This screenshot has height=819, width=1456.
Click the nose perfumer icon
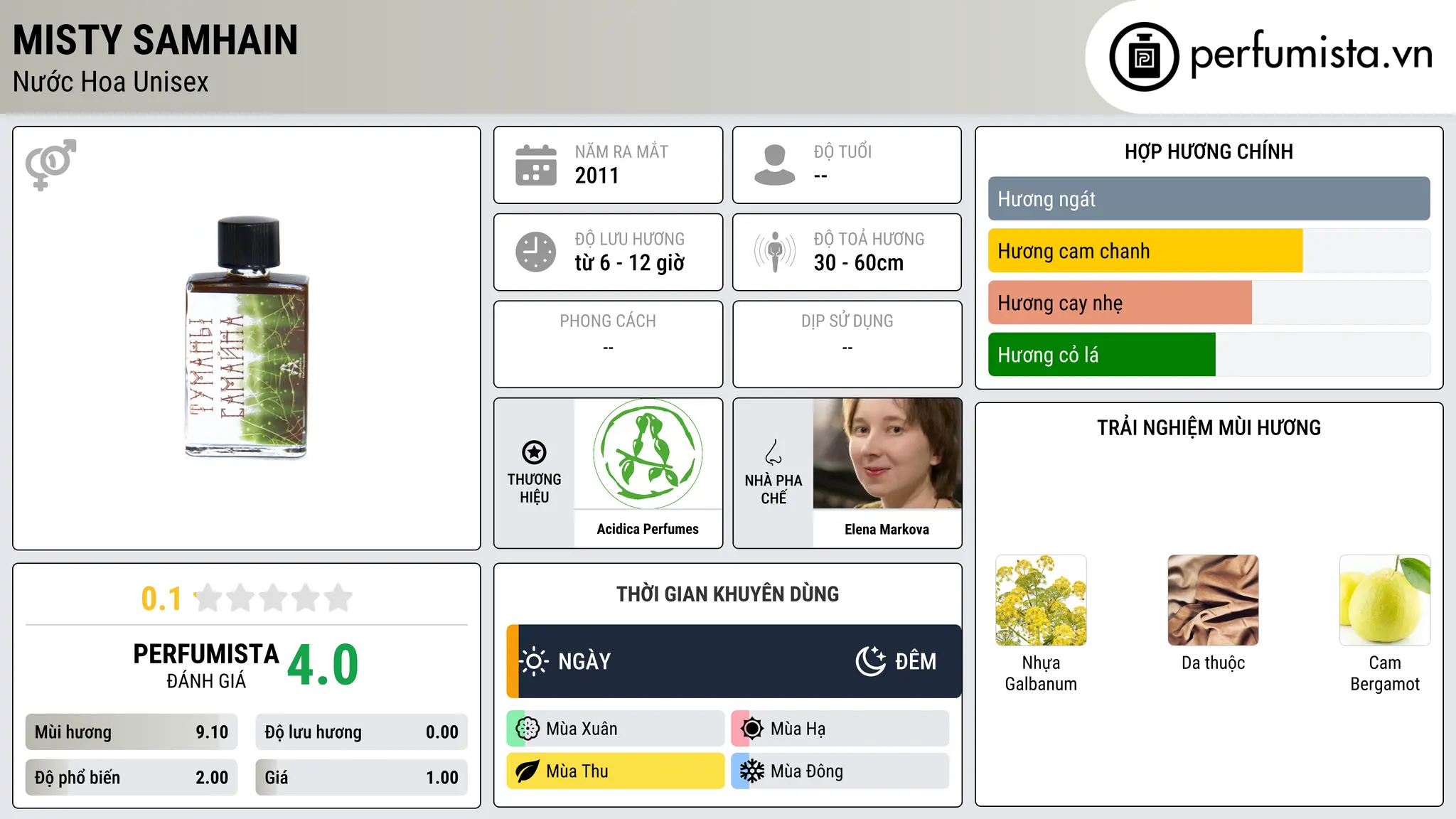tap(773, 452)
